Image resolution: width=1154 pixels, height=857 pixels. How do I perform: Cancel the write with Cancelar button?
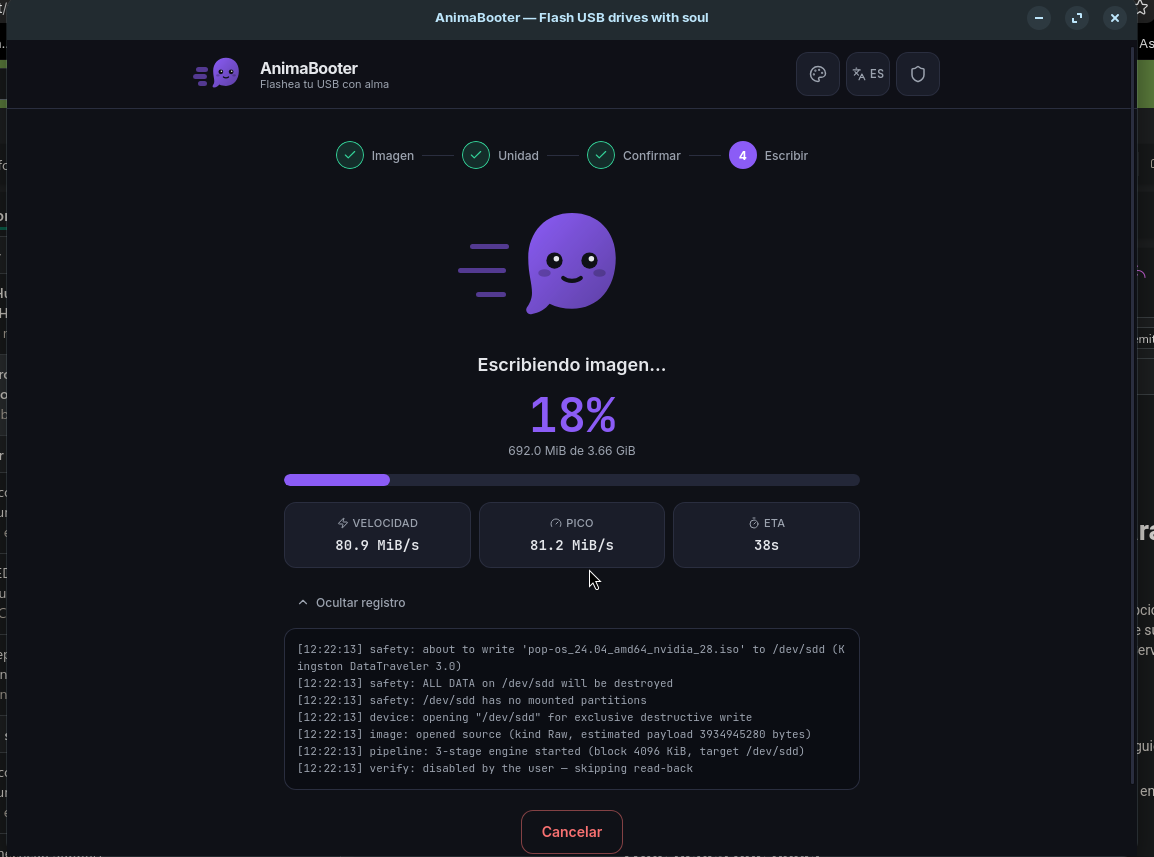(572, 832)
